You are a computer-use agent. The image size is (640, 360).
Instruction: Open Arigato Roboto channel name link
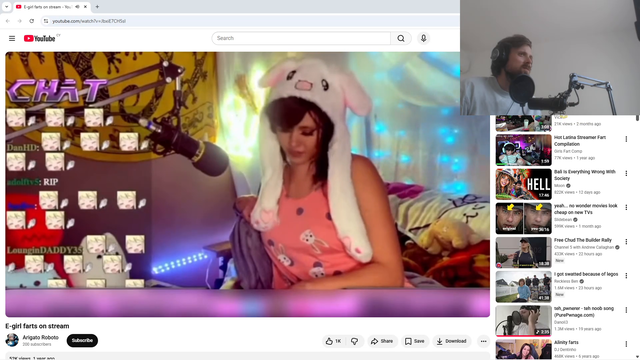pos(40,338)
